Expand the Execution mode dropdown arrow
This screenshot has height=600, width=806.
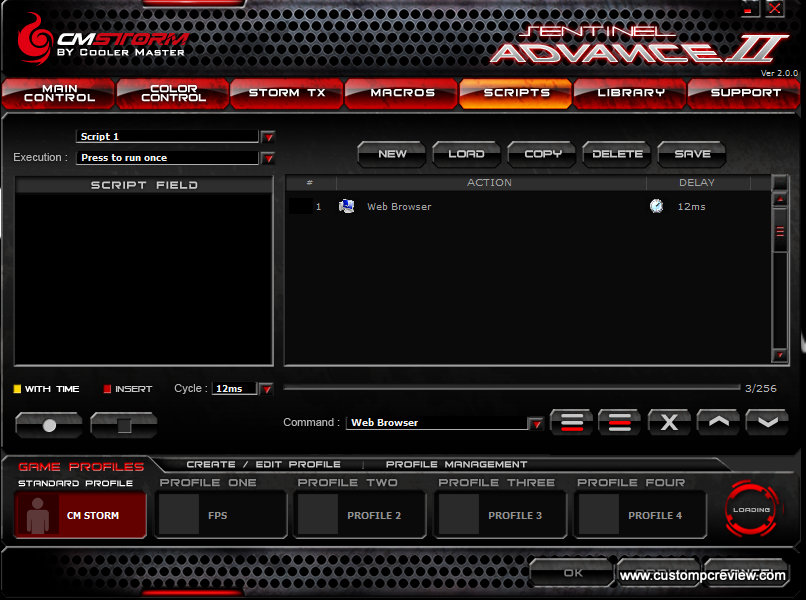268,158
